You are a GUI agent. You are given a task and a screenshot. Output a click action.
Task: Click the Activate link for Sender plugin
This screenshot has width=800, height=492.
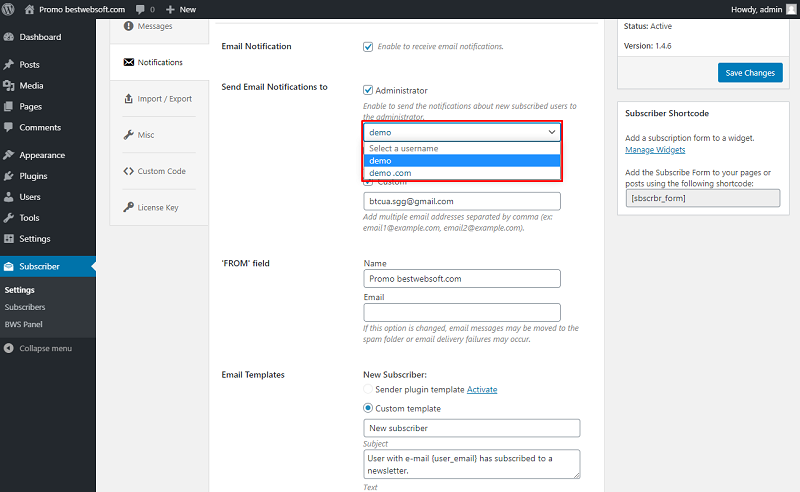[482, 389]
